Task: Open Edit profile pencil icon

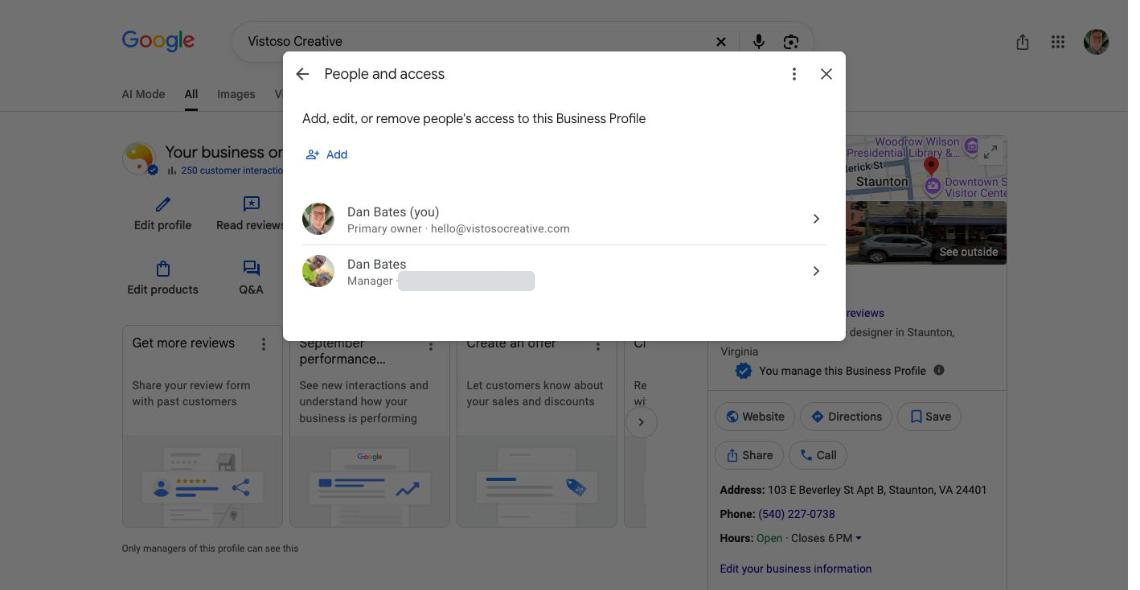Action: coord(163,205)
